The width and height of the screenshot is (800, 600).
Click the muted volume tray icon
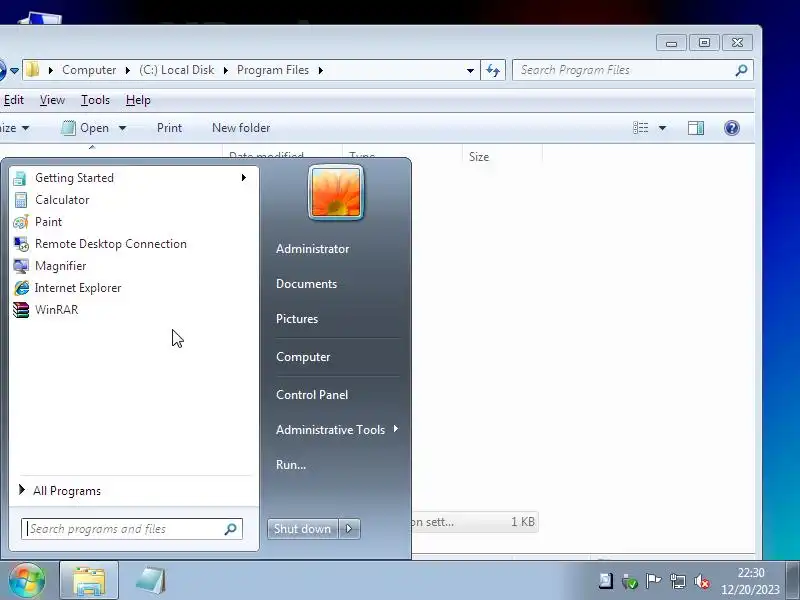click(702, 581)
